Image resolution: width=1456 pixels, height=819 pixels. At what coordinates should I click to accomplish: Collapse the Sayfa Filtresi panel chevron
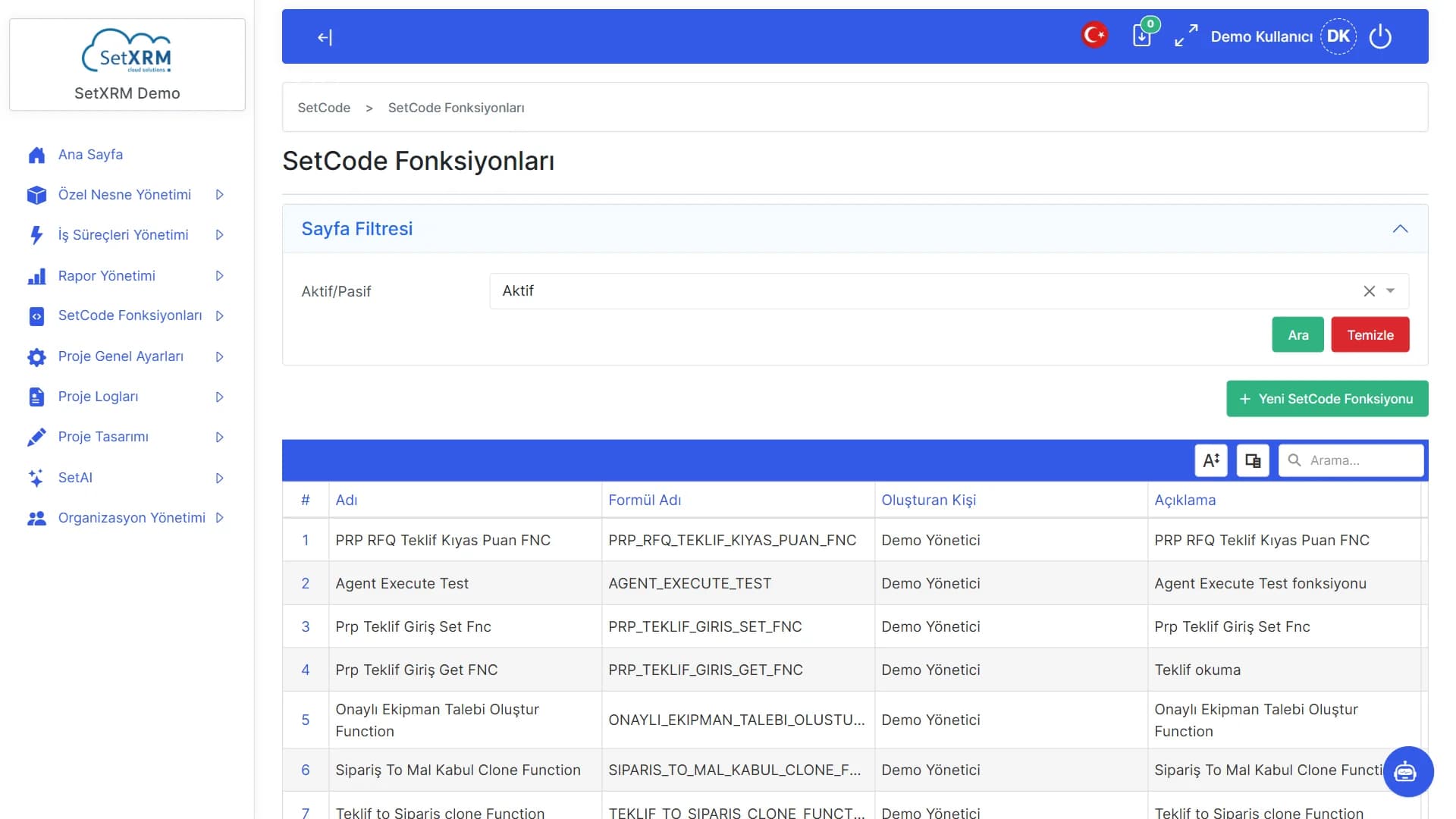(1400, 229)
